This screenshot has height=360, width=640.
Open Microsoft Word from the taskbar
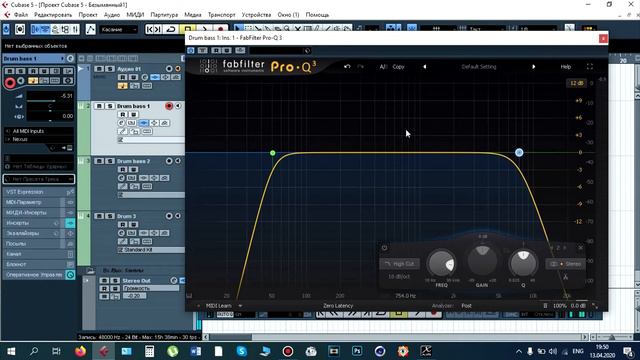196,351
